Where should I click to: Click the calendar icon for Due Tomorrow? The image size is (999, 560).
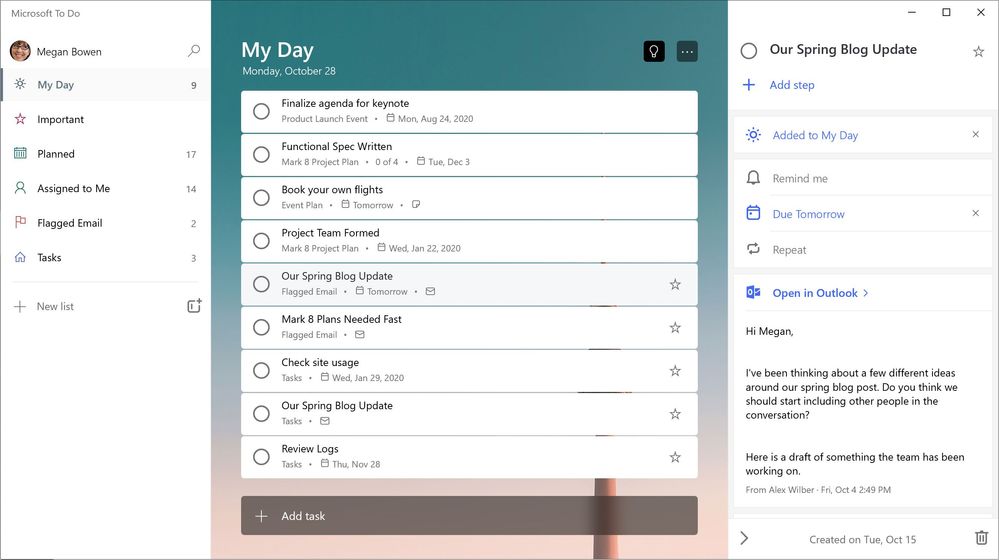tap(753, 213)
